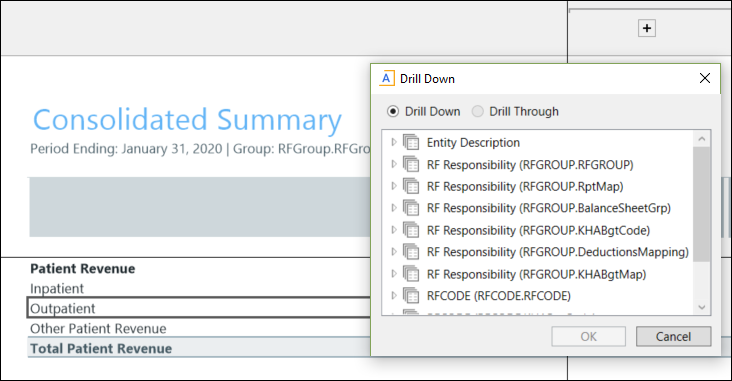The height and width of the screenshot is (381, 732).
Task: Click the Consolidated Summary title
Action: pos(187,120)
